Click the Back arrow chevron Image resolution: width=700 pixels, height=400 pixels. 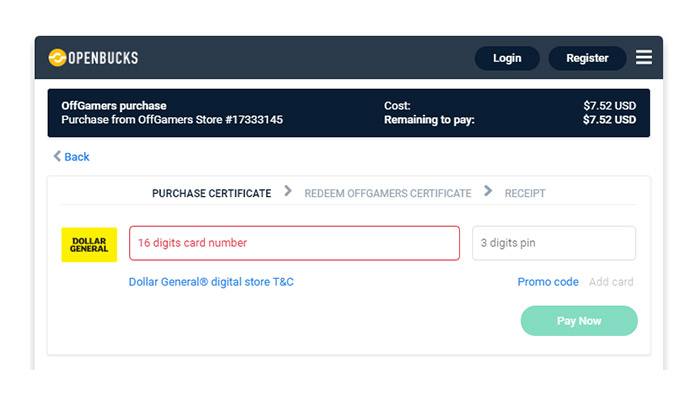pyautogui.click(x=57, y=156)
